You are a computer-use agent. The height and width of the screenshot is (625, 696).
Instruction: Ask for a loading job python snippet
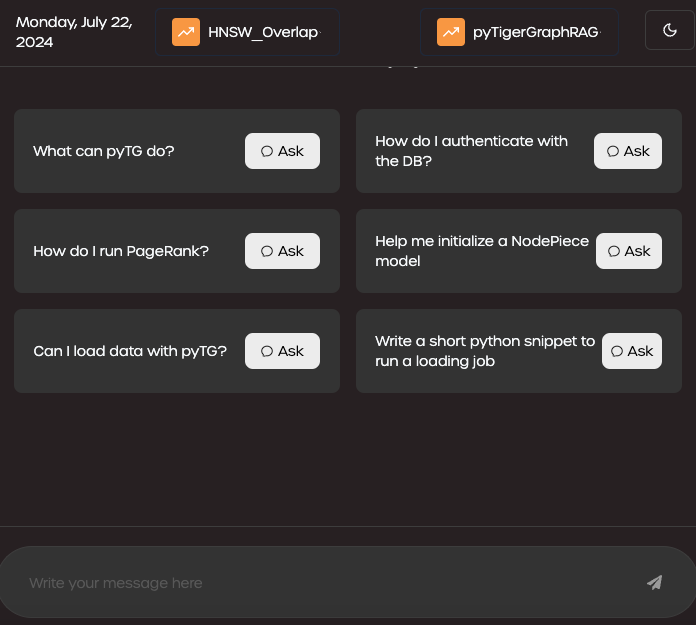(632, 351)
